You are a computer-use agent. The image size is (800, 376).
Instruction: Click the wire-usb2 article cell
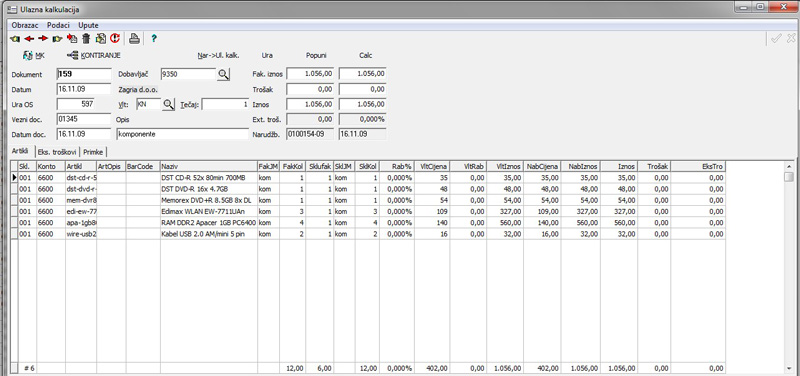coord(81,234)
